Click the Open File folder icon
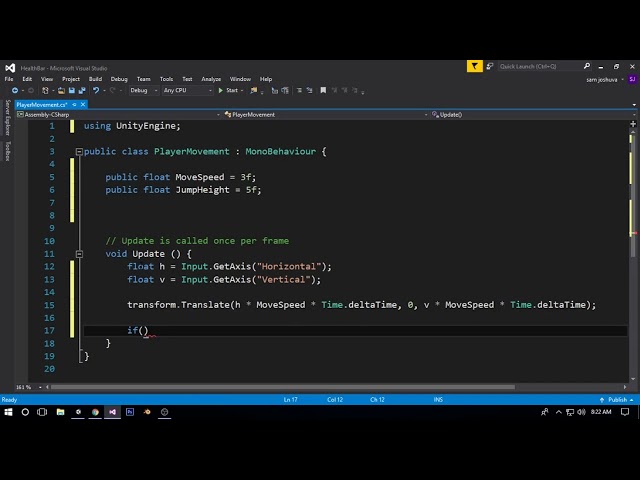 point(61,91)
